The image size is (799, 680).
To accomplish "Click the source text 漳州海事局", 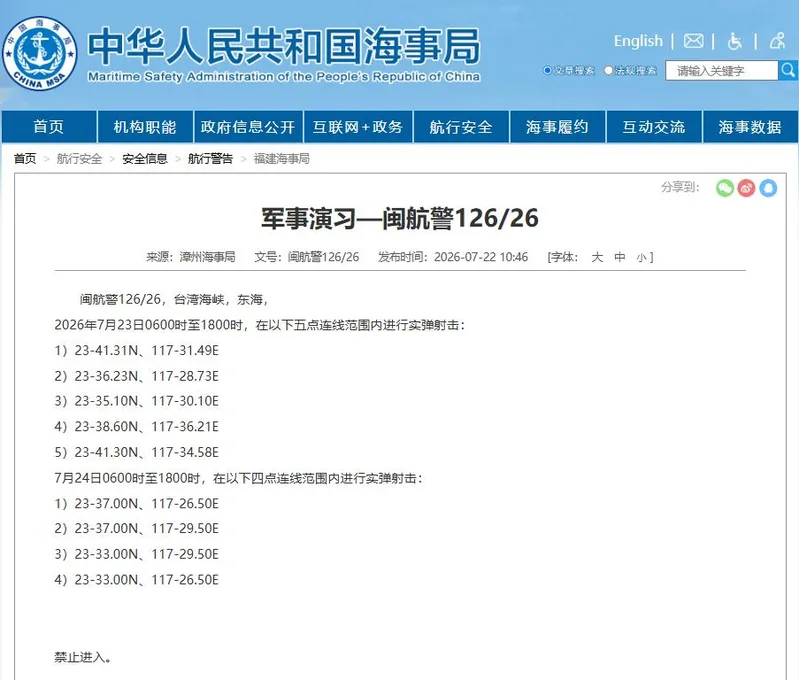I will 207,257.
